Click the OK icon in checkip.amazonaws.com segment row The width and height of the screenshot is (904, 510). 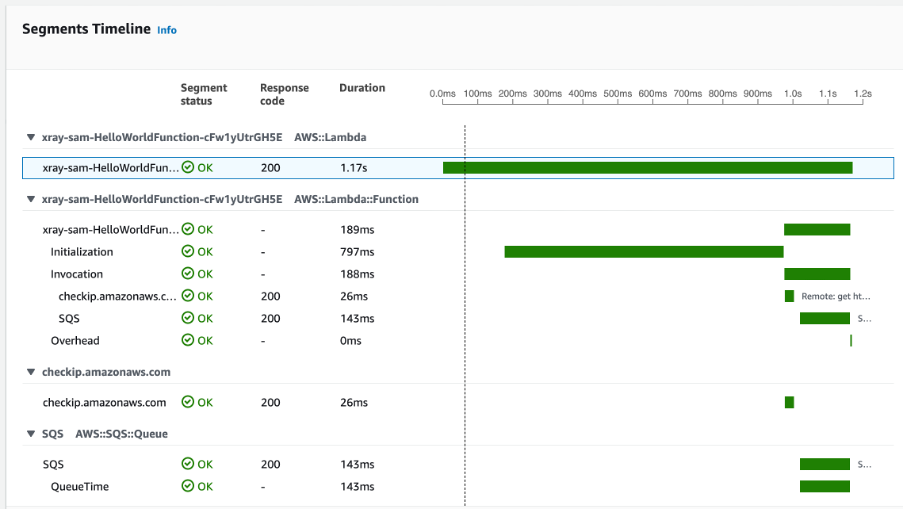tap(188, 402)
